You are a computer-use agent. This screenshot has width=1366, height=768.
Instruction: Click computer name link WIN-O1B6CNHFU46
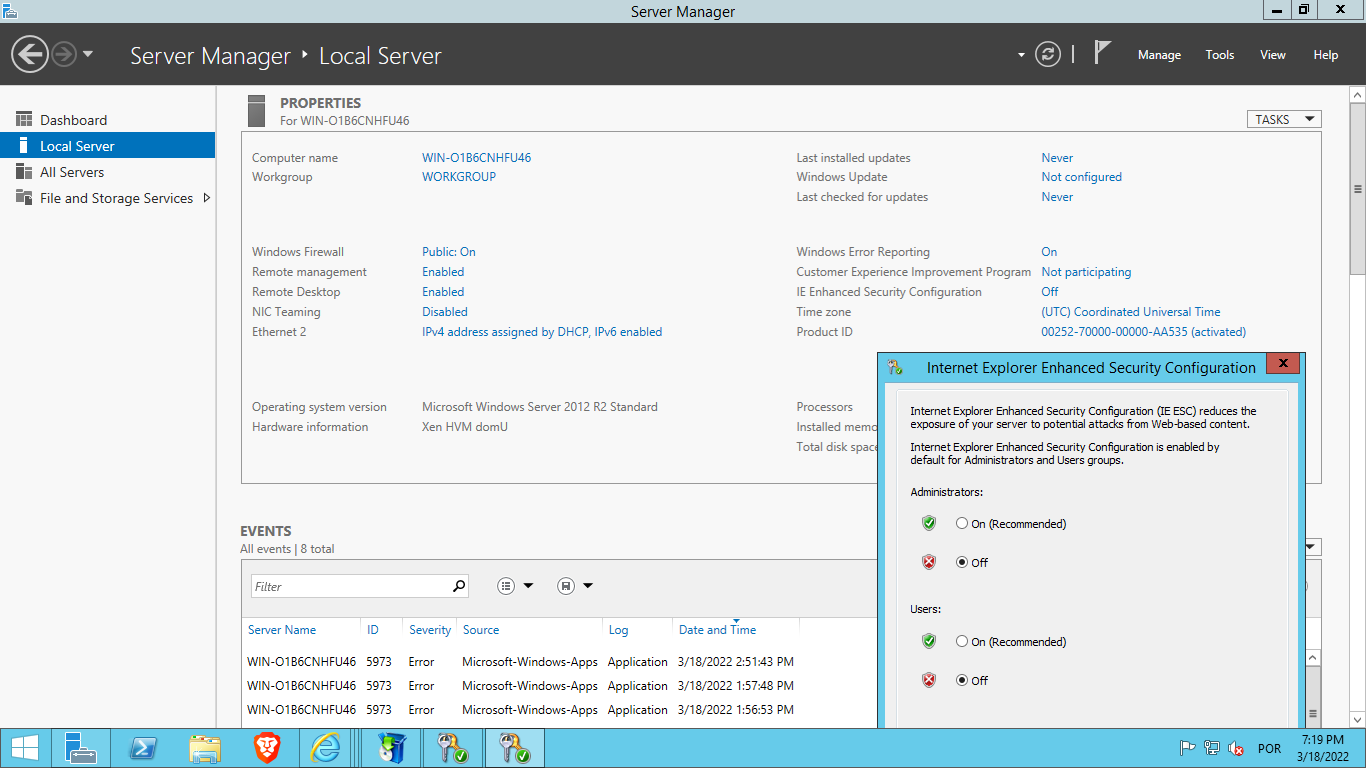[476, 158]
